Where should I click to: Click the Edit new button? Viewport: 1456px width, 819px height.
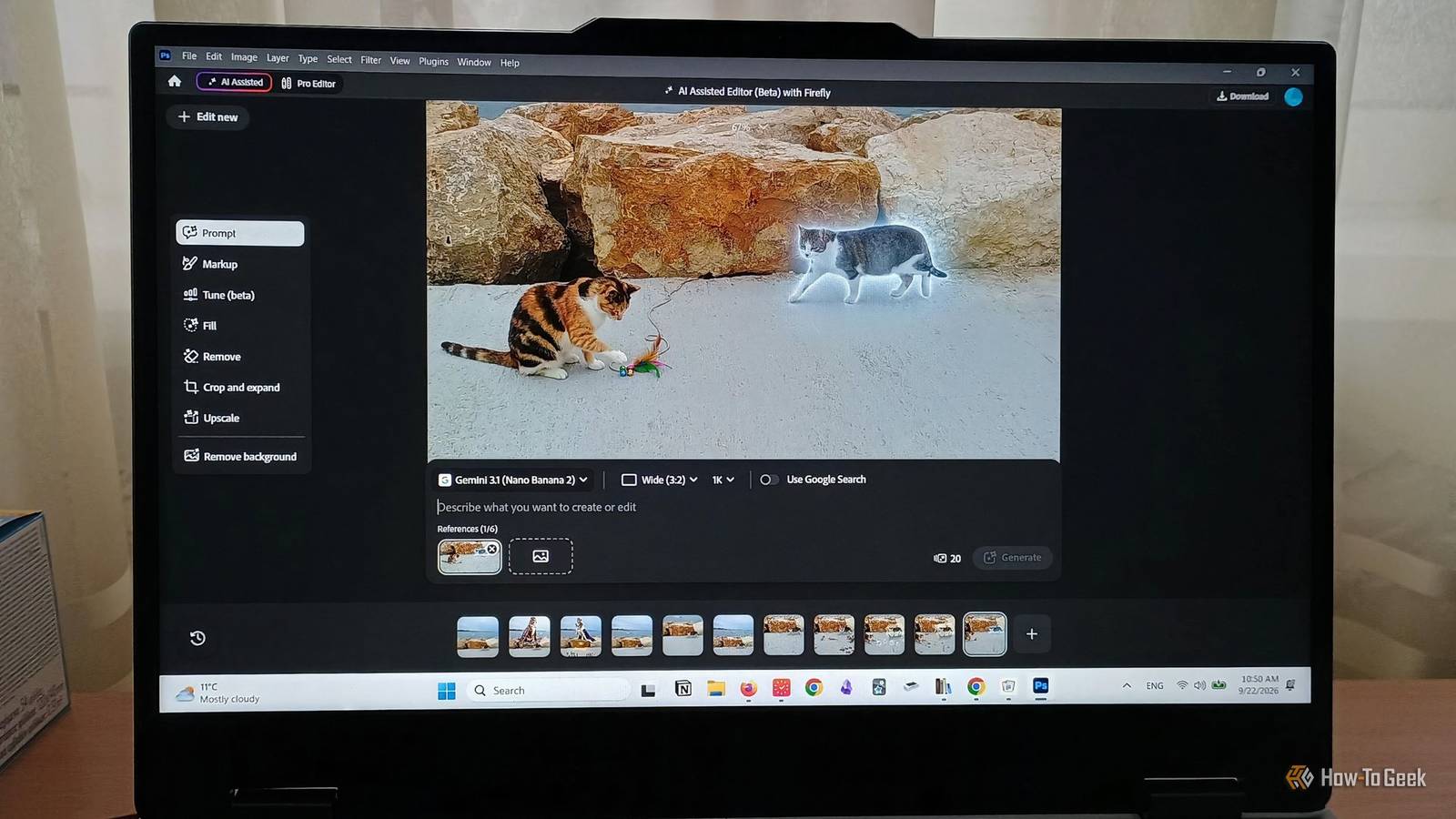207,116
